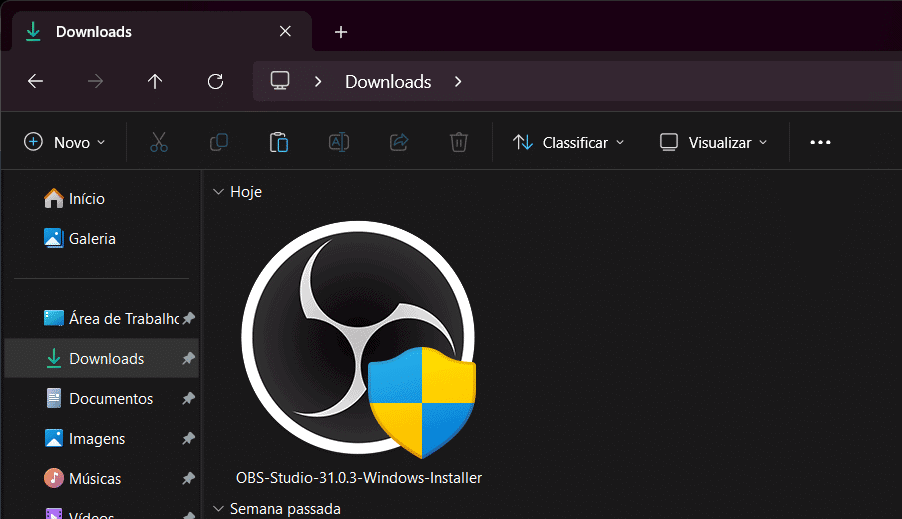Click the PC monitor icon in address bar
This screenshot has height=519, width=902.
(x=280, y=81)
